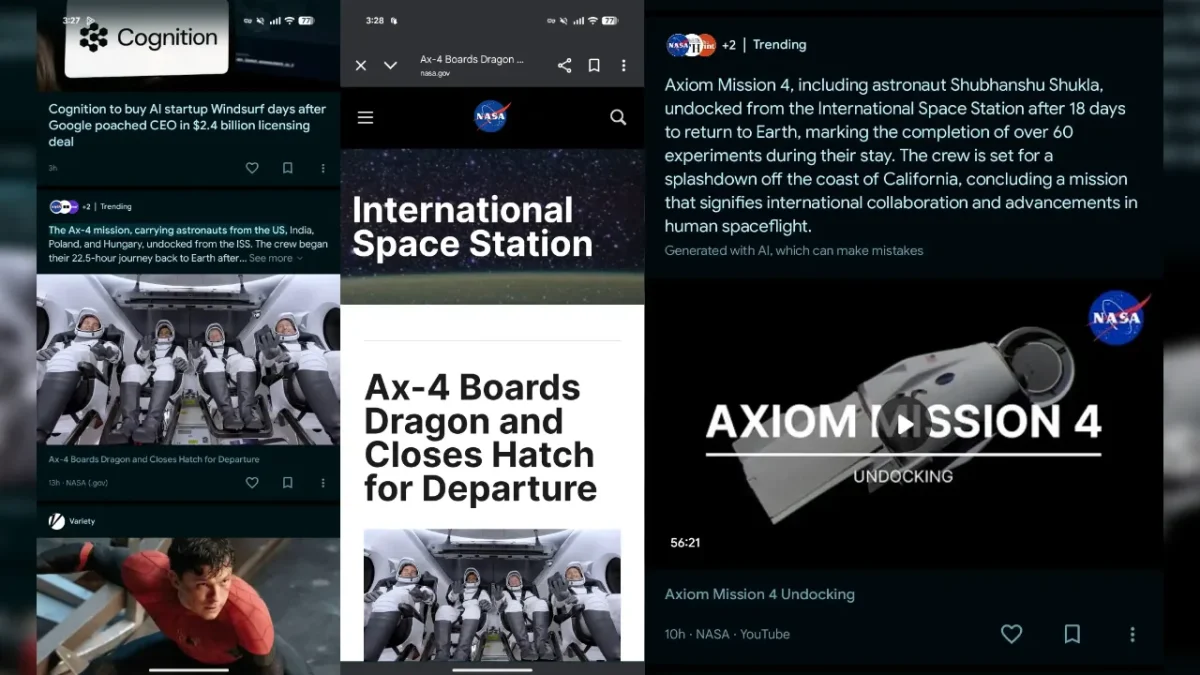This screenshot has width=1200, height=675.
Task: Open the Axiom Mission 4 Undocking title link
Action: (x=759, y=594)
